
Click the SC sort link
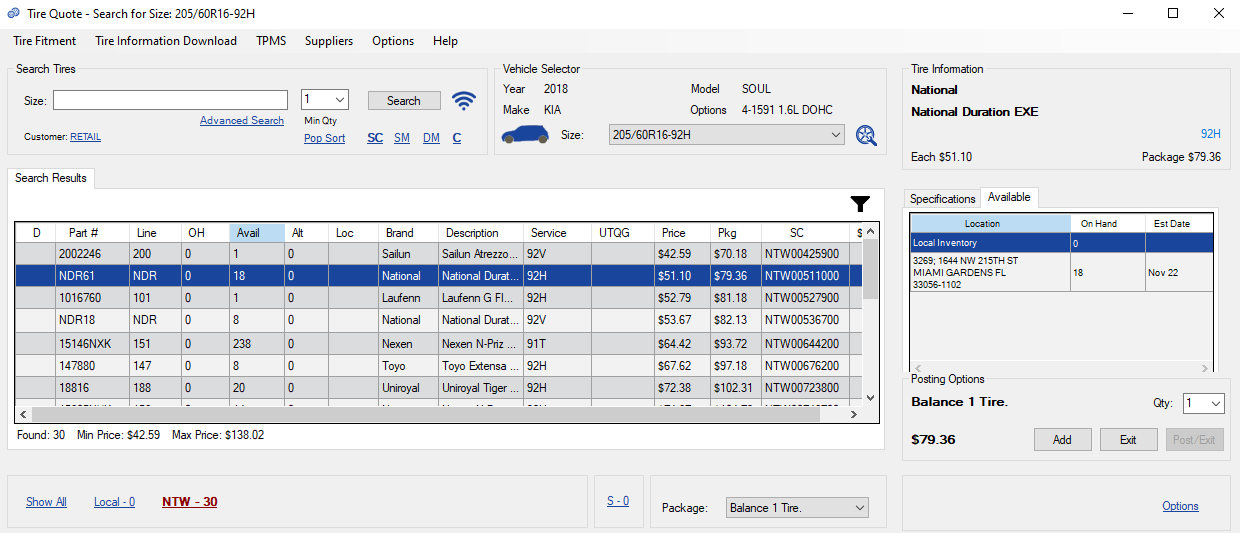[375, 139]
